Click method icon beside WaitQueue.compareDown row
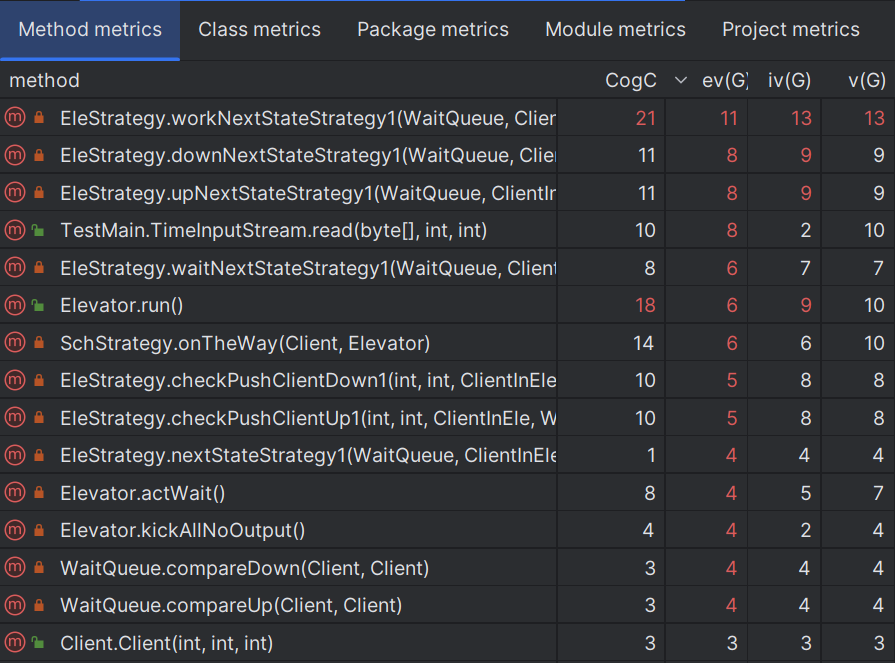The width and height of the screenshot is (895, 663). [14, 568]
